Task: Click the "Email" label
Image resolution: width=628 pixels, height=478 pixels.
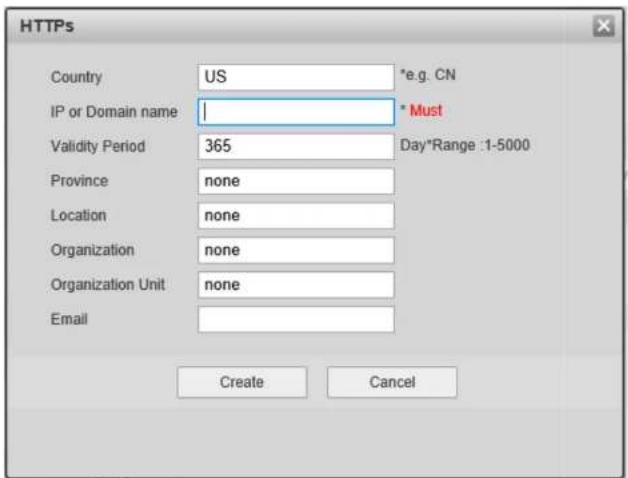Action: click(x=69, y=319)
